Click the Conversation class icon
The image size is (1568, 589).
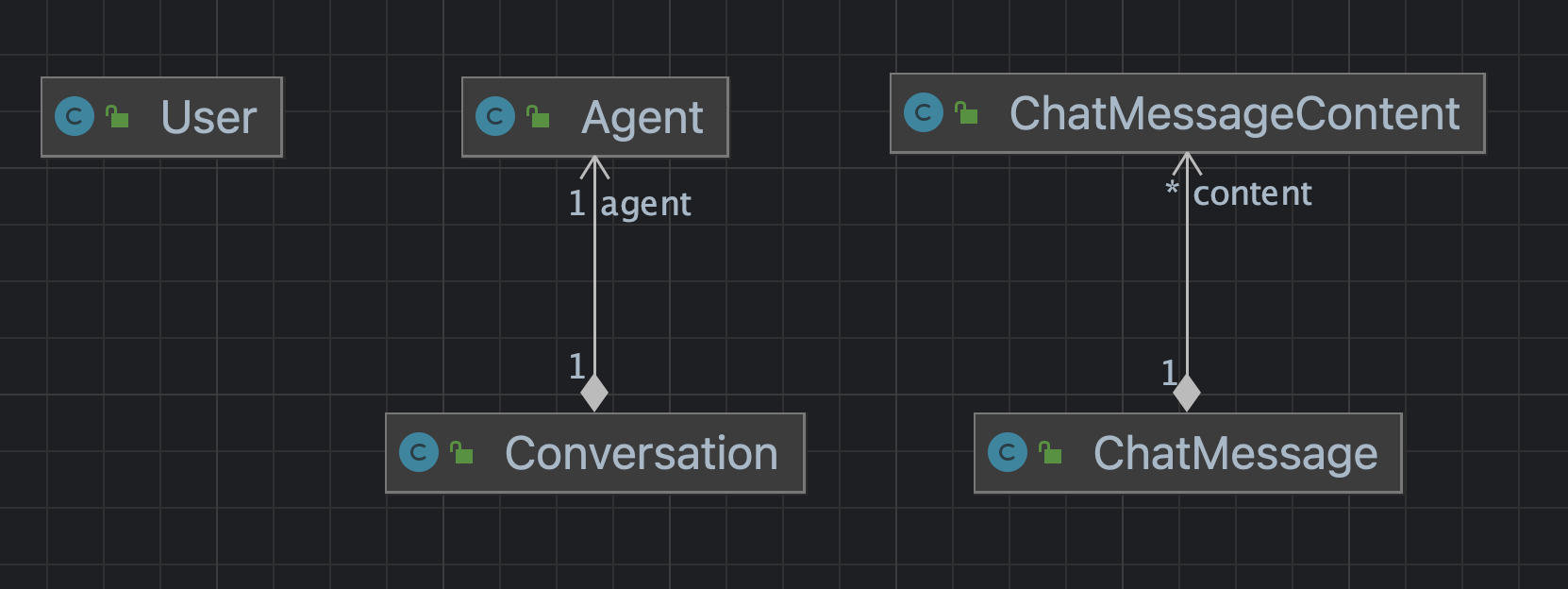point(419,453)
